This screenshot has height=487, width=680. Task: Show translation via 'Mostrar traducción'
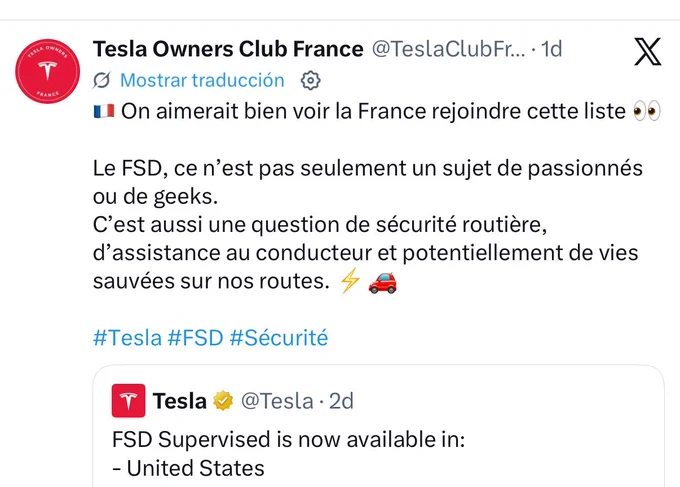tap(202, 80)
